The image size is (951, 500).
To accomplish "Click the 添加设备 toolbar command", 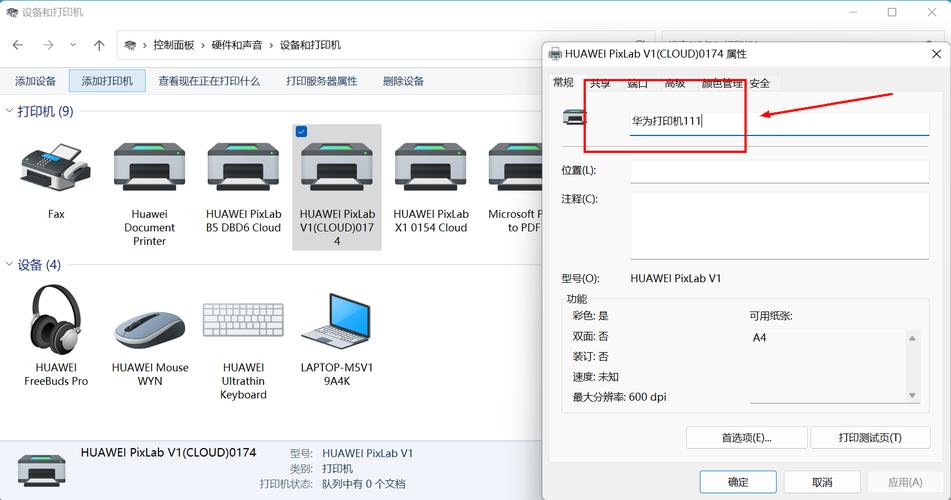I will point(35,81).
